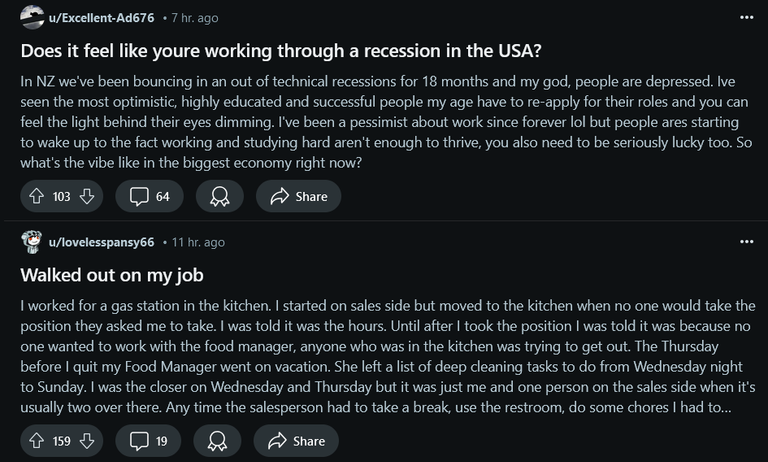Open post titled 'Does it feel like youre working through a recession'
This screenshot has width=768, height=462.
[x=281, y=50]
